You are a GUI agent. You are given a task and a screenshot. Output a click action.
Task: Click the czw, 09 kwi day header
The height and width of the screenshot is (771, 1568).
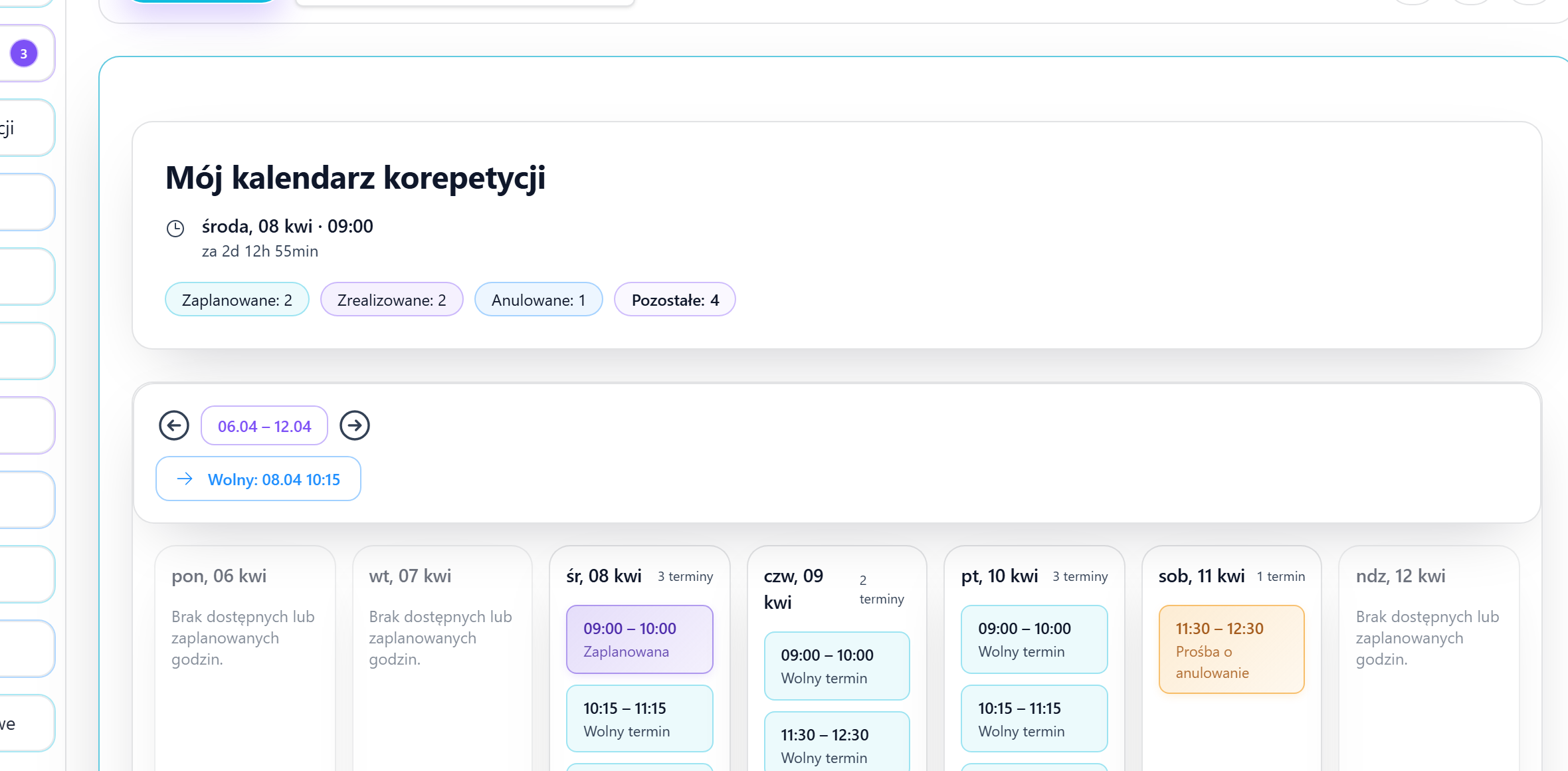coord(794,589)
